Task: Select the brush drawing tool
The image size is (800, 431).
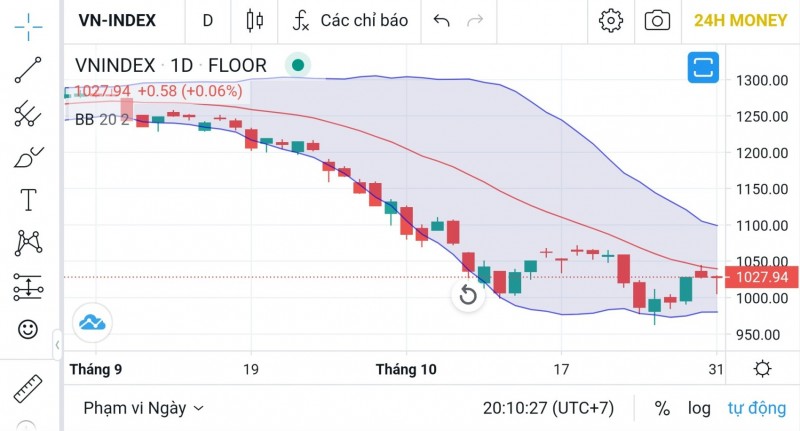Action: (x=28, y=157)
